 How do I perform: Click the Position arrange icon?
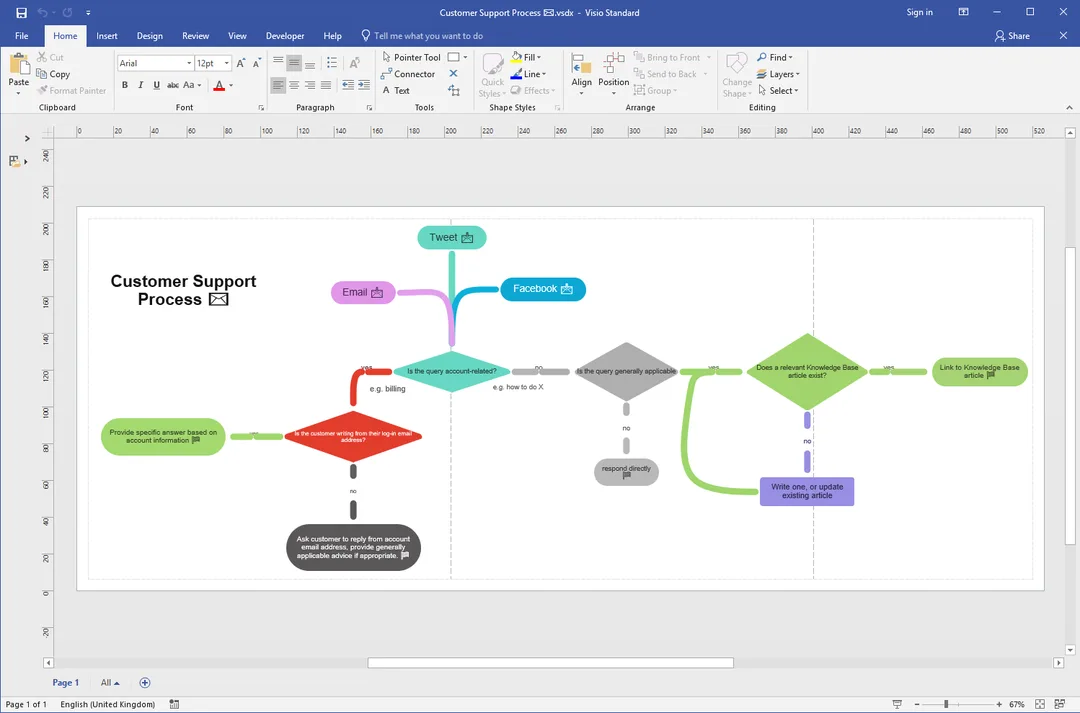pyautogui.click(x=613, y=73)
